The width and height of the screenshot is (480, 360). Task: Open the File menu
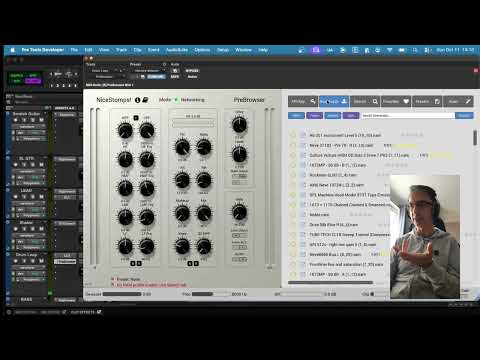[74, 50]
